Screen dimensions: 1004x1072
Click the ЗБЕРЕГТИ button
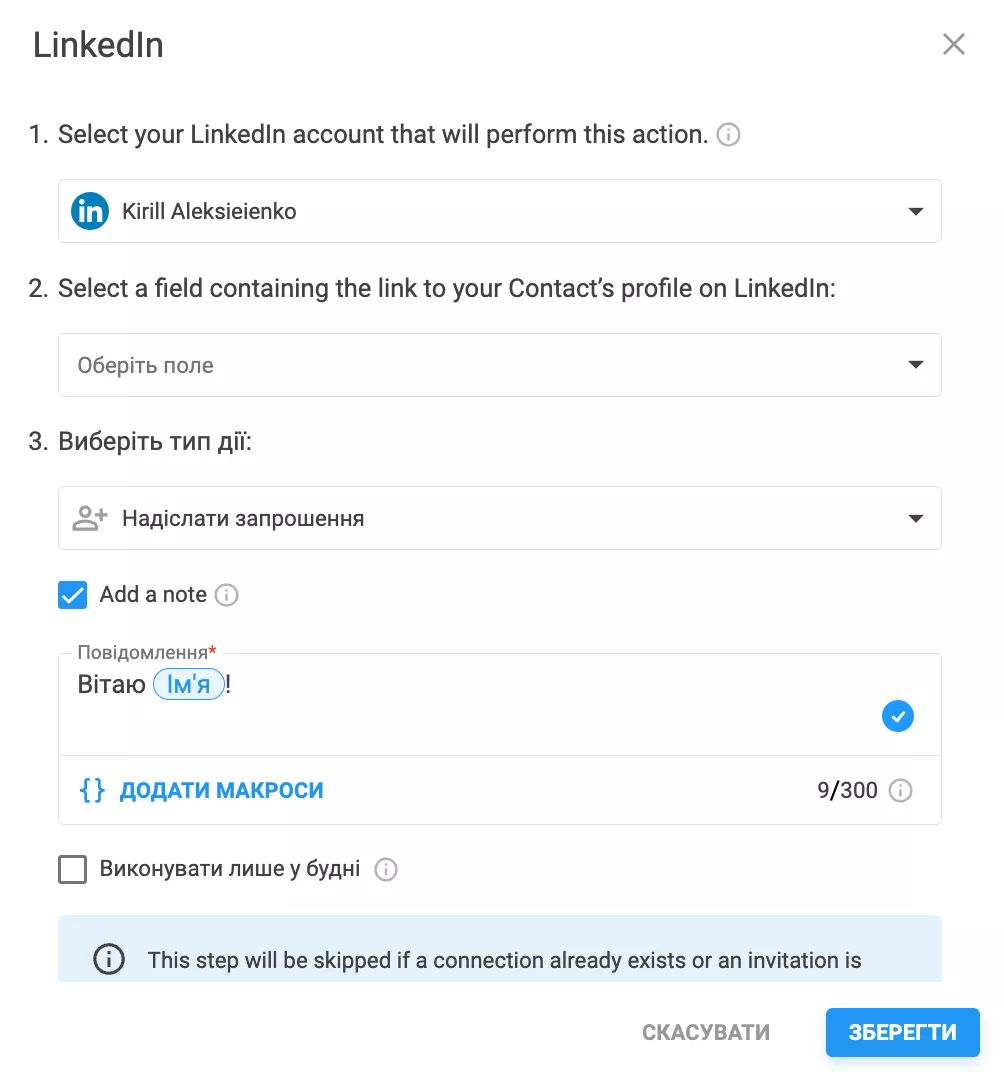pyautogui.click(x=902, y=1032)
